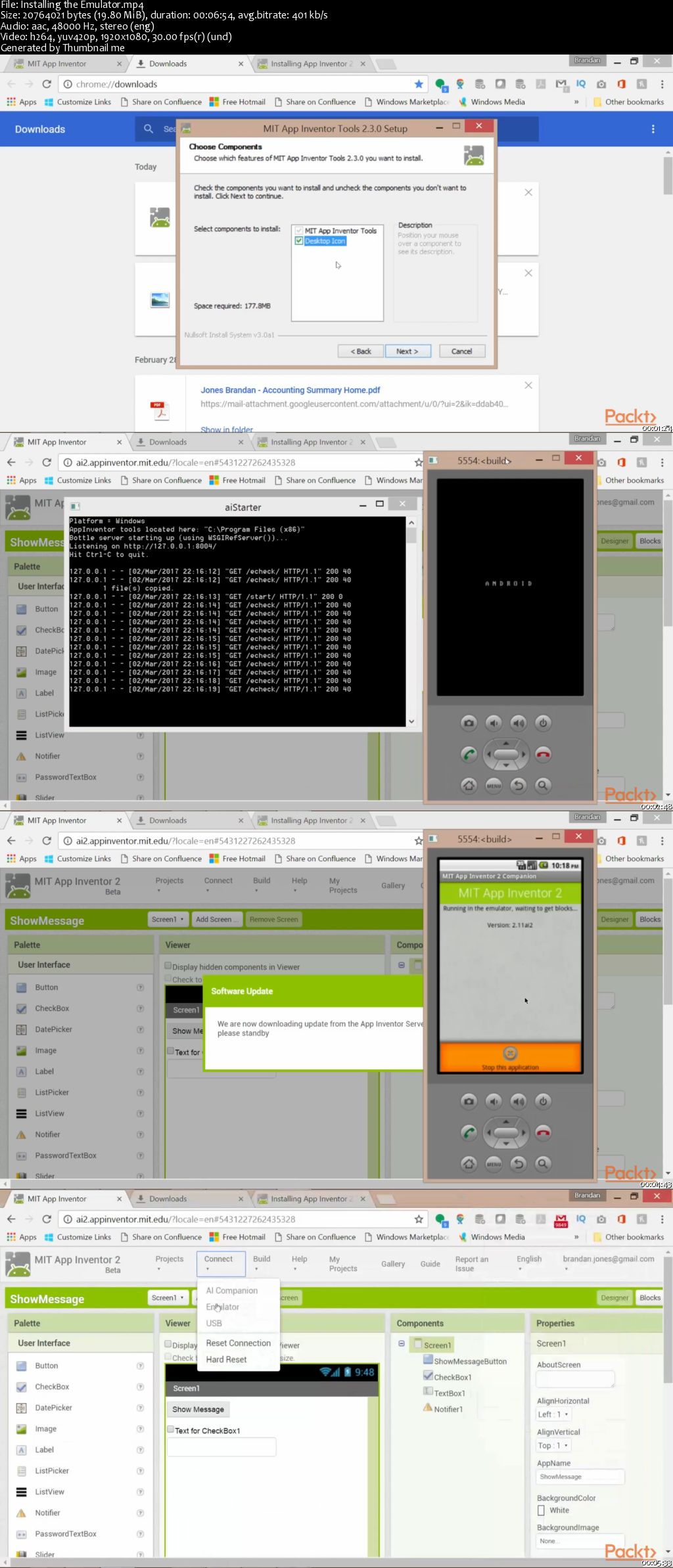The height and width of the screenshot is (1568, 673).
Task: Choose Hard Reset from the Connect menu
Action: 226,1359
